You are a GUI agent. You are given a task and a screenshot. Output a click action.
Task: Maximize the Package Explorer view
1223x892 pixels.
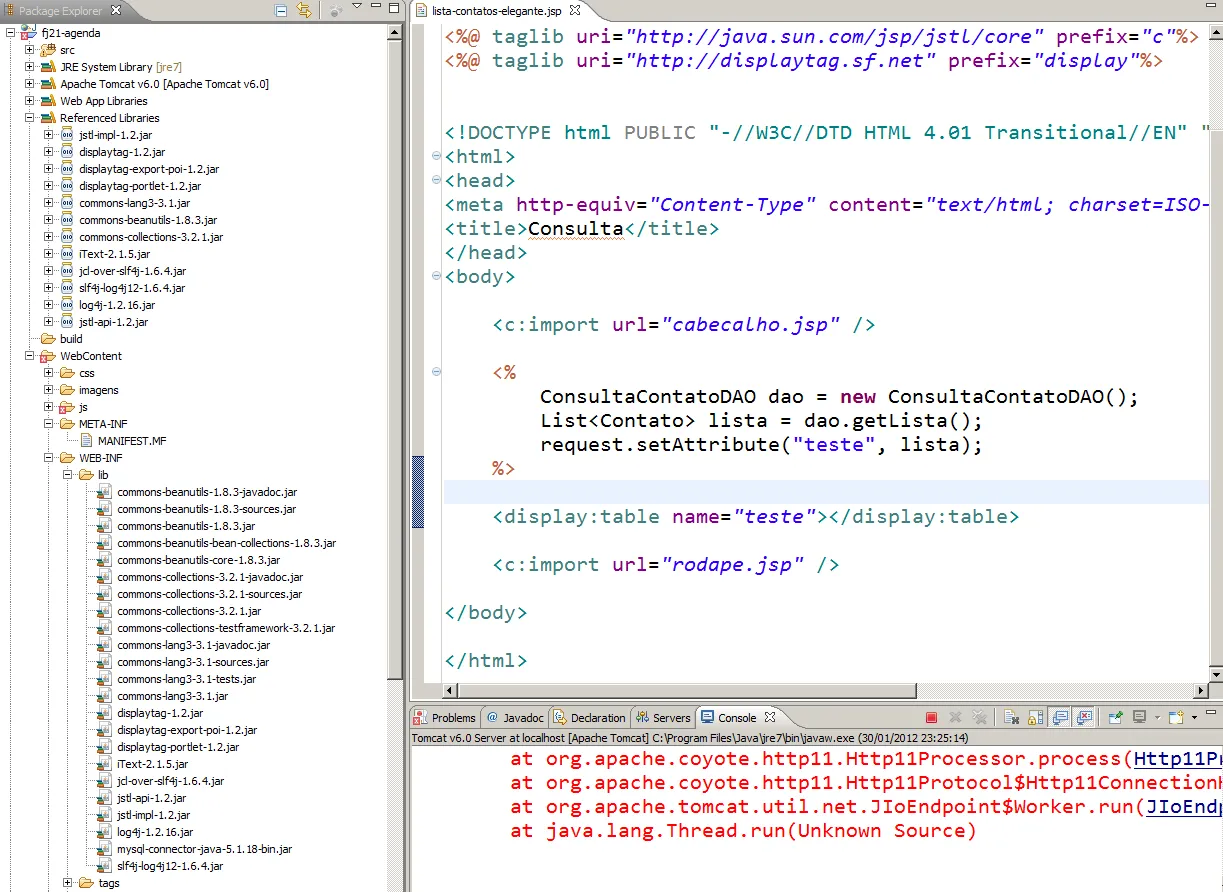394,8
